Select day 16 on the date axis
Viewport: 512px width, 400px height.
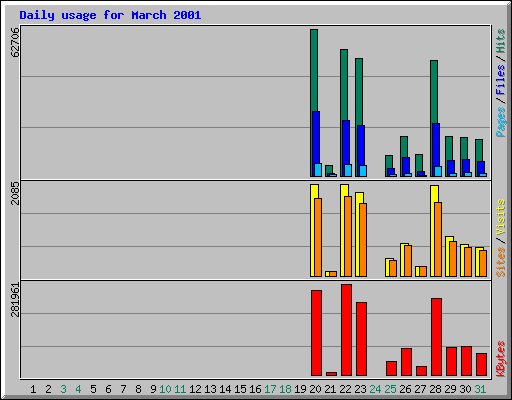tap(255, 389)
